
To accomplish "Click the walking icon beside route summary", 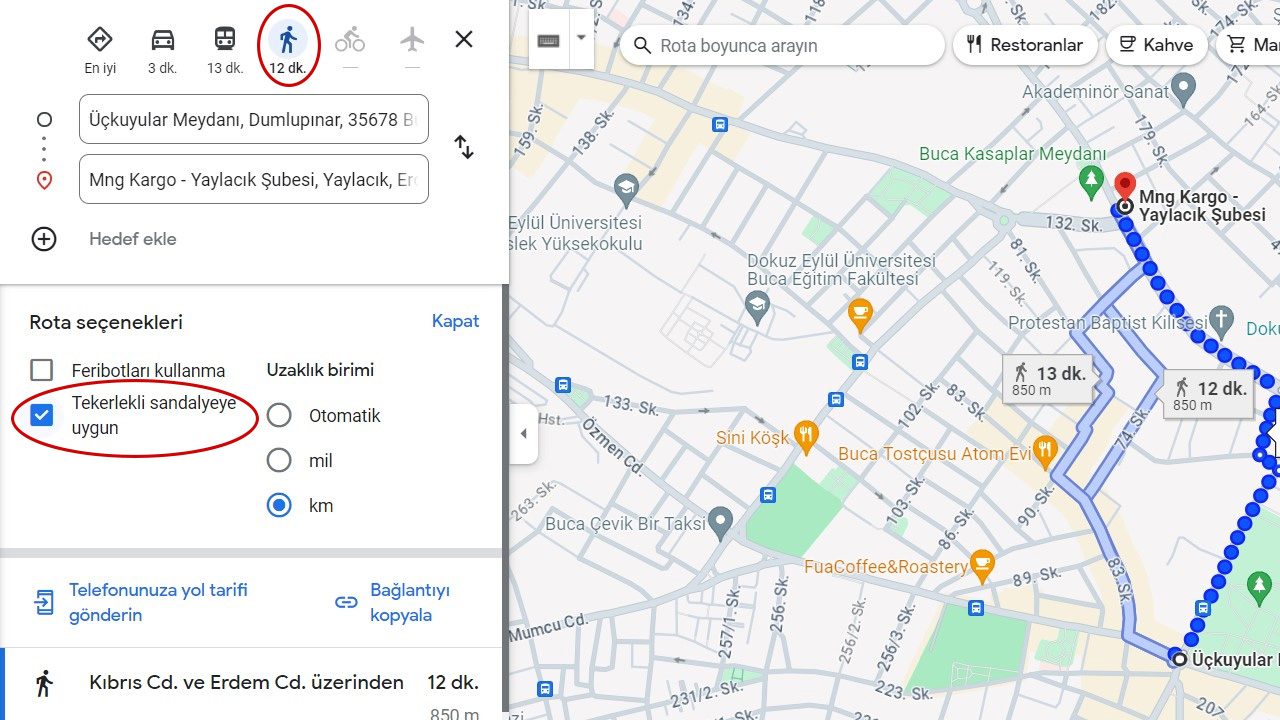I will pos(43,685).
